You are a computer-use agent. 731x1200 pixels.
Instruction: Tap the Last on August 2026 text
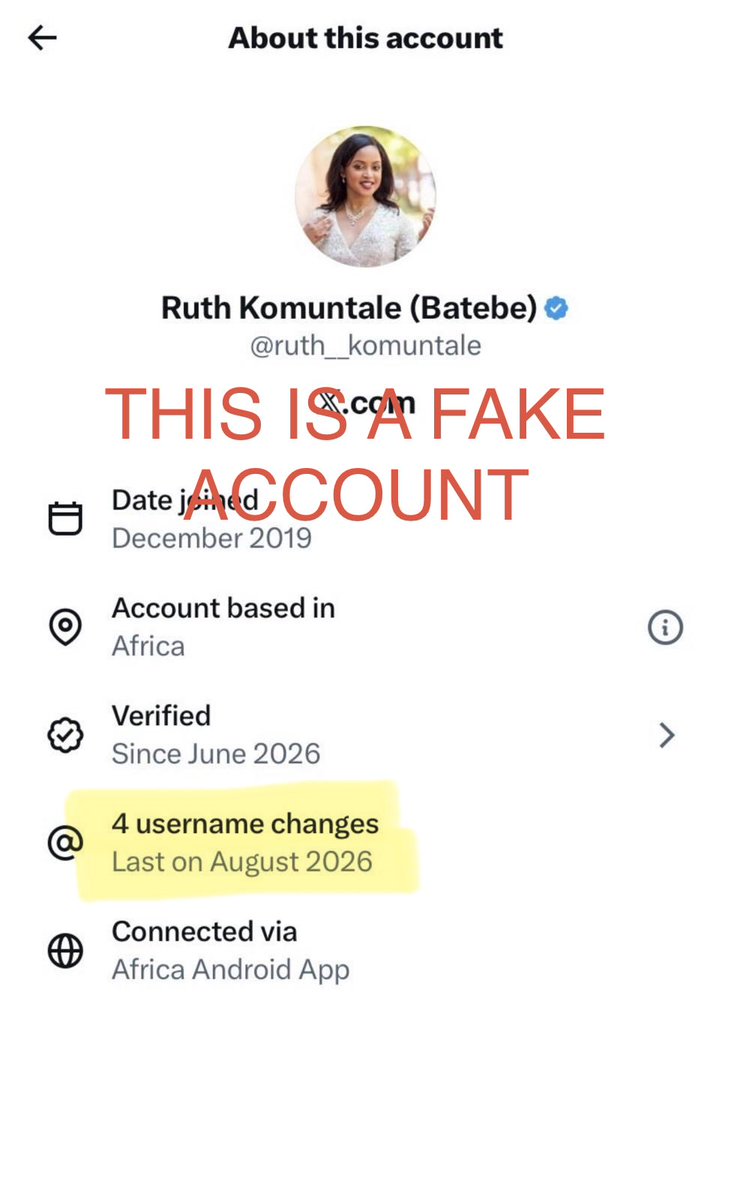point(242,862)
